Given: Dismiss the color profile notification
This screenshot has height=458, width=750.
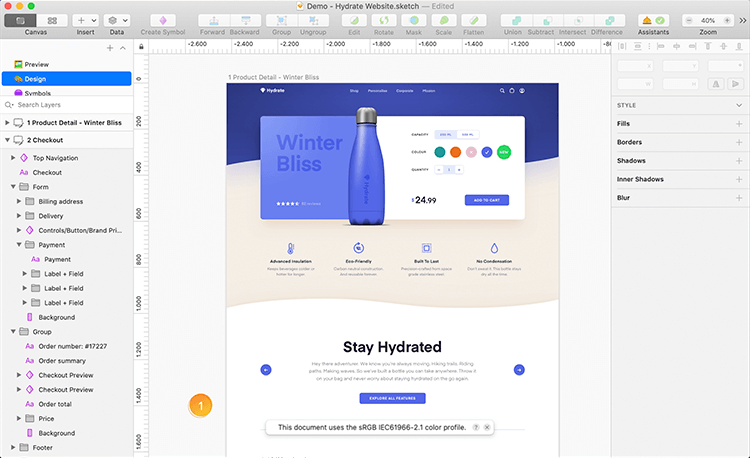Looking at the screenshot, I should (x=487, y=427).
